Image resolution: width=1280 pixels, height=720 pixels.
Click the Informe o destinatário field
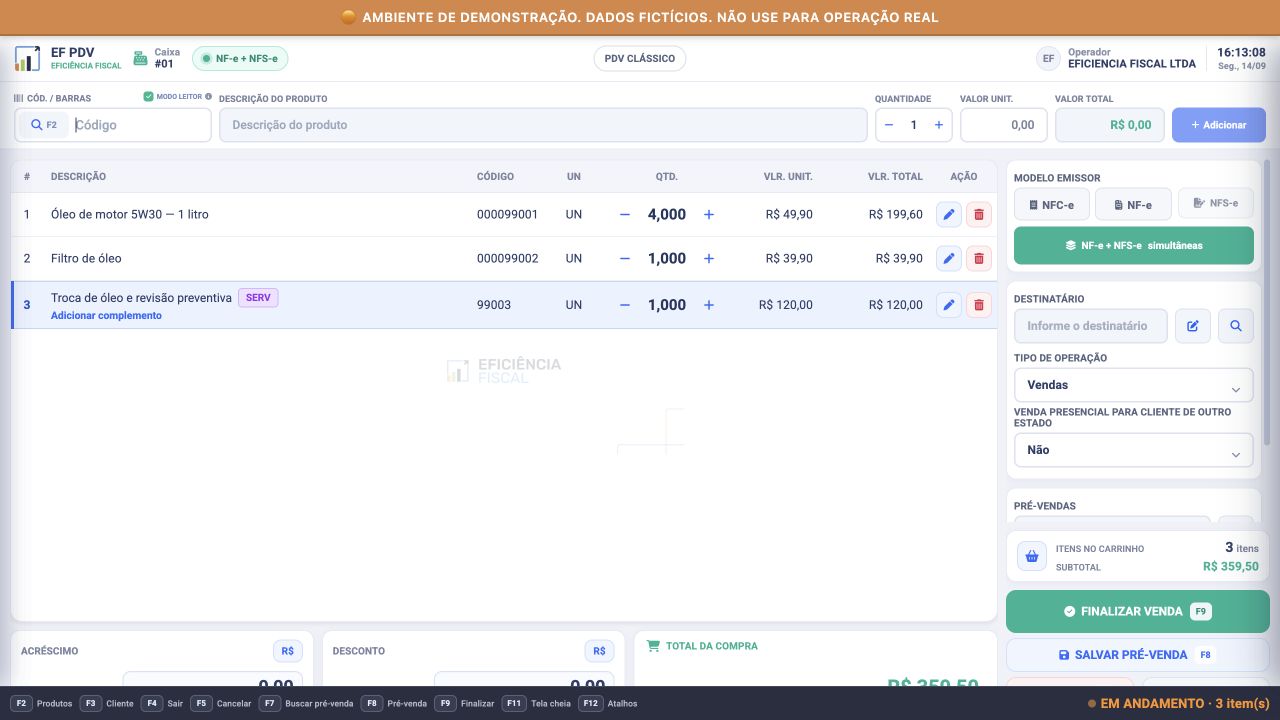(x=1091, y=325)
